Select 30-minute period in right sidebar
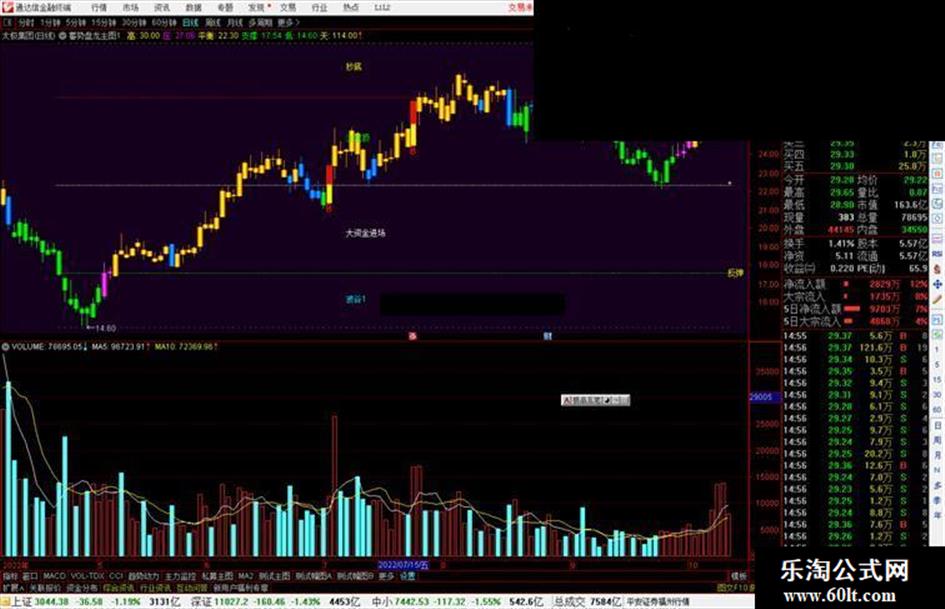The width and height of the screenshot is (945, 609). coord(937,395)
